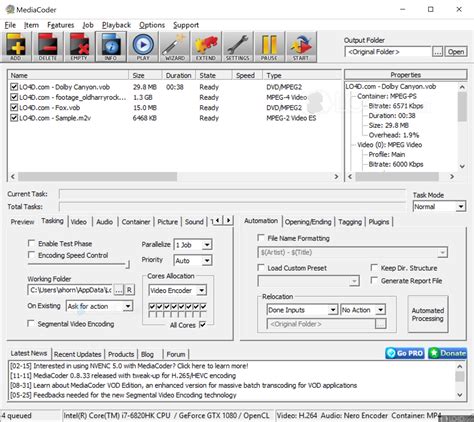Click Properties panel scroll down arrow
The image size is (474, 422).
pos(462,166)
